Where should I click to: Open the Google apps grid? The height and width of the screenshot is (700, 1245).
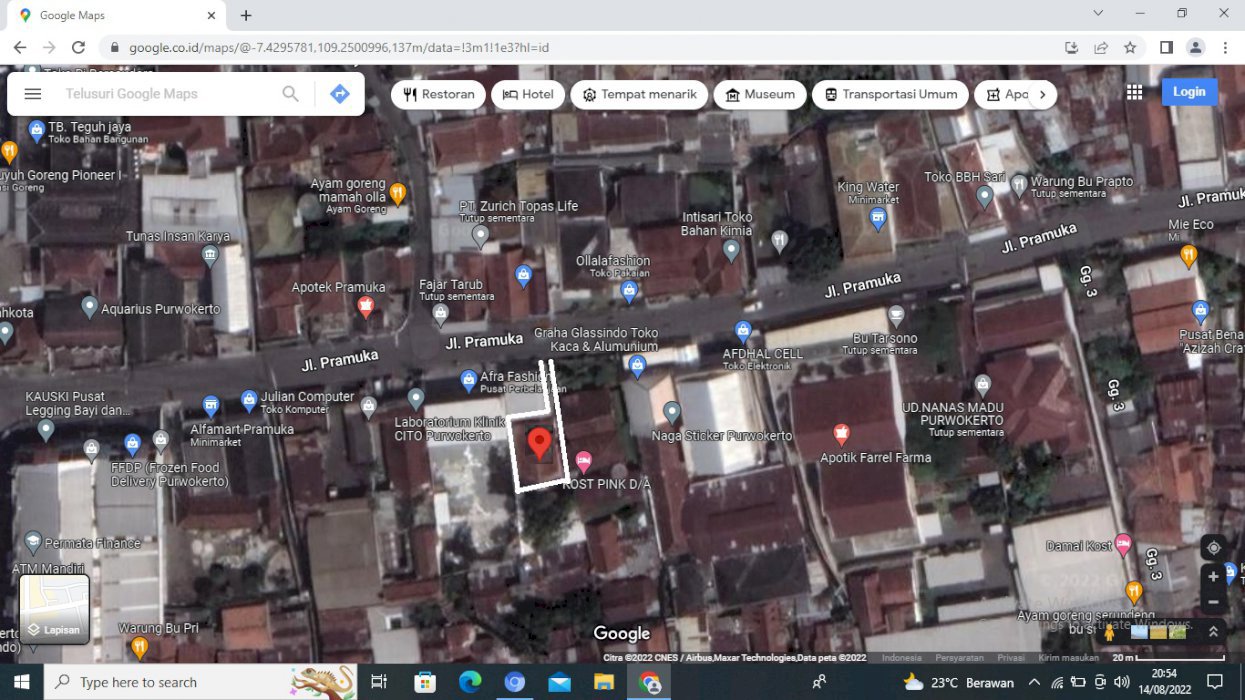(1134, 92)
